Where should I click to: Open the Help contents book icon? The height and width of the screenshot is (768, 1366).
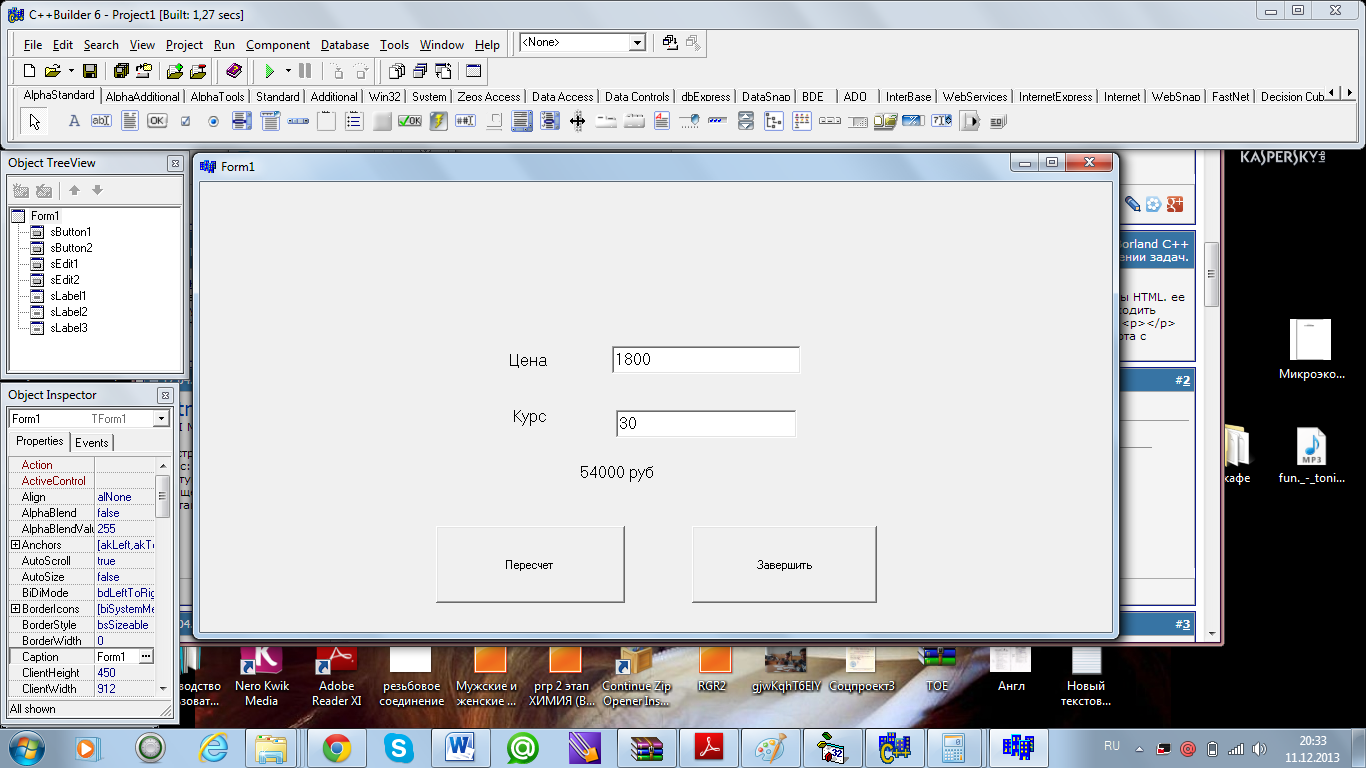[234, 71]
